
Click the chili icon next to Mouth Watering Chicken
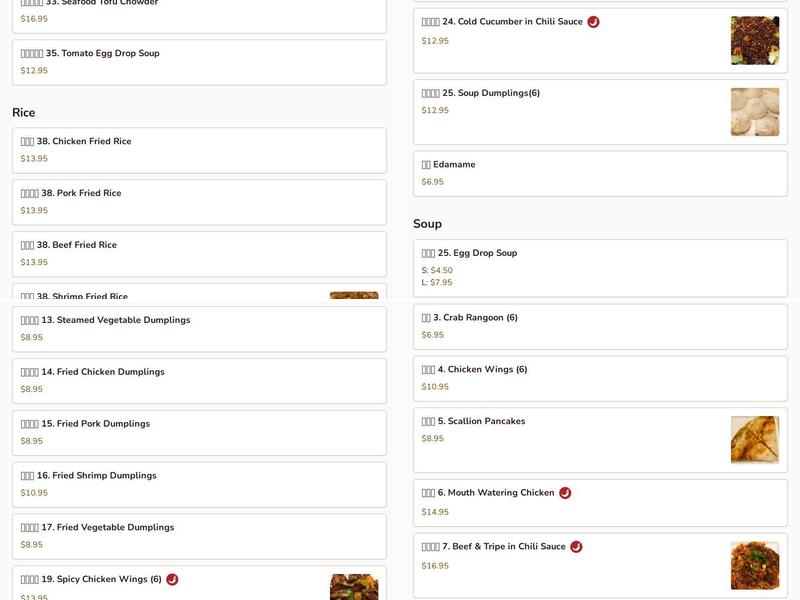point(565,493)
